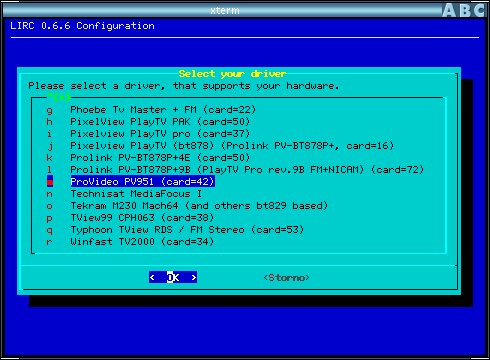Select Technisat MediaFocus I driver
Viewport: 490px width, 360px height.
click(x=136, y=194)
